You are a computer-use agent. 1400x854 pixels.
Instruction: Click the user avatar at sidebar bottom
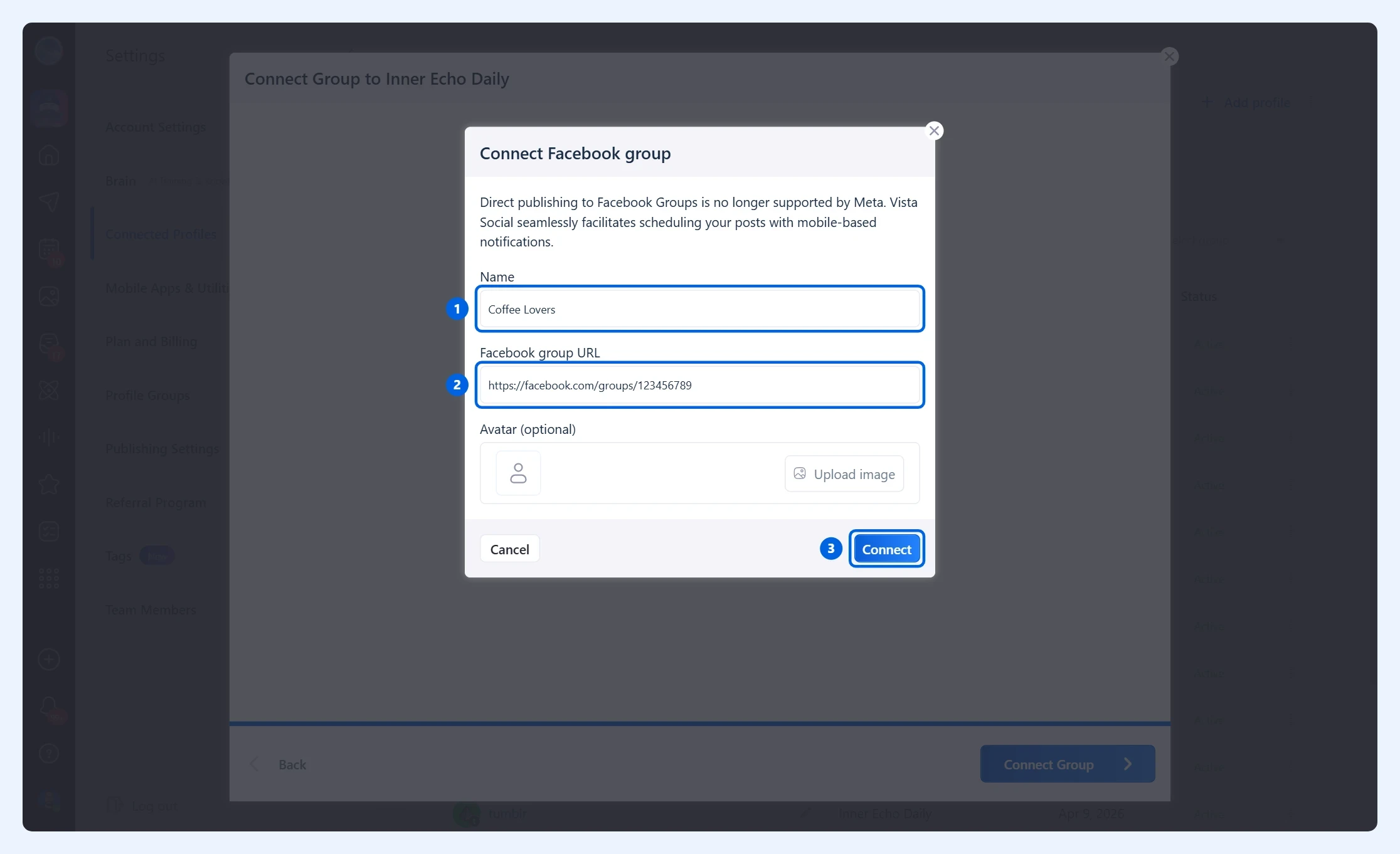(x=49, y=801)
